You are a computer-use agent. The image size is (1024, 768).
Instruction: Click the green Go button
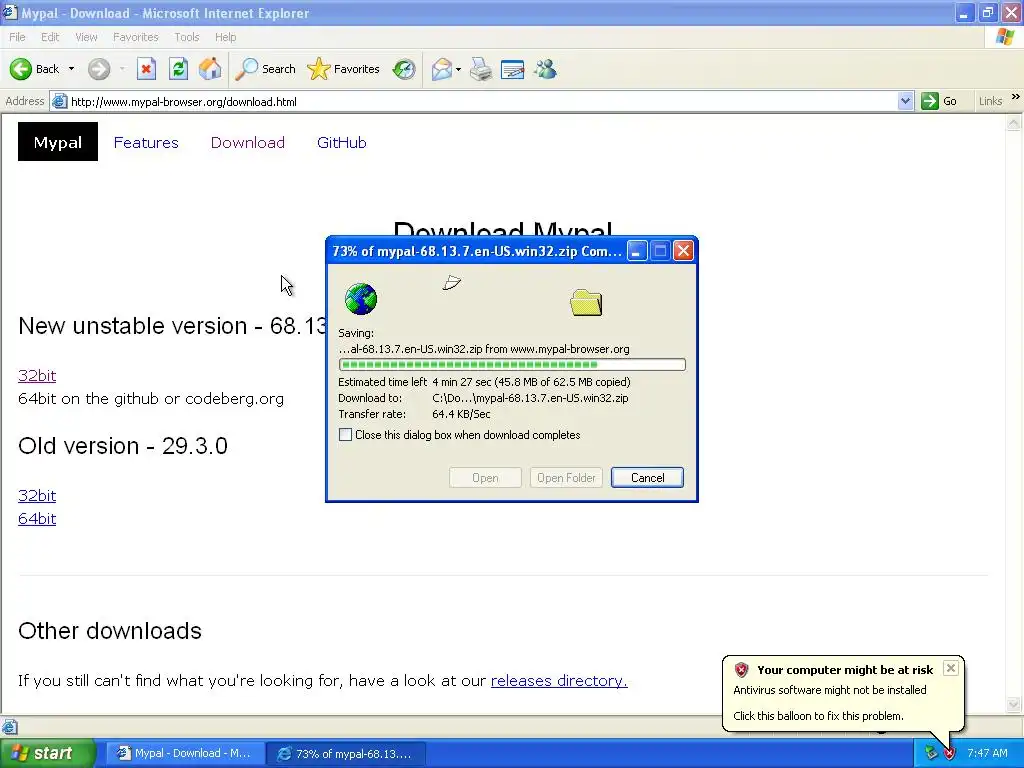click(x=939, y=101)
